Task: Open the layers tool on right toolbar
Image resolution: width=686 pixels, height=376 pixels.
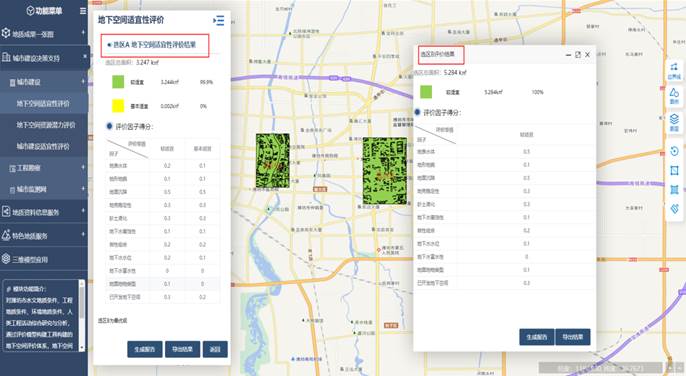Action: 674,121
